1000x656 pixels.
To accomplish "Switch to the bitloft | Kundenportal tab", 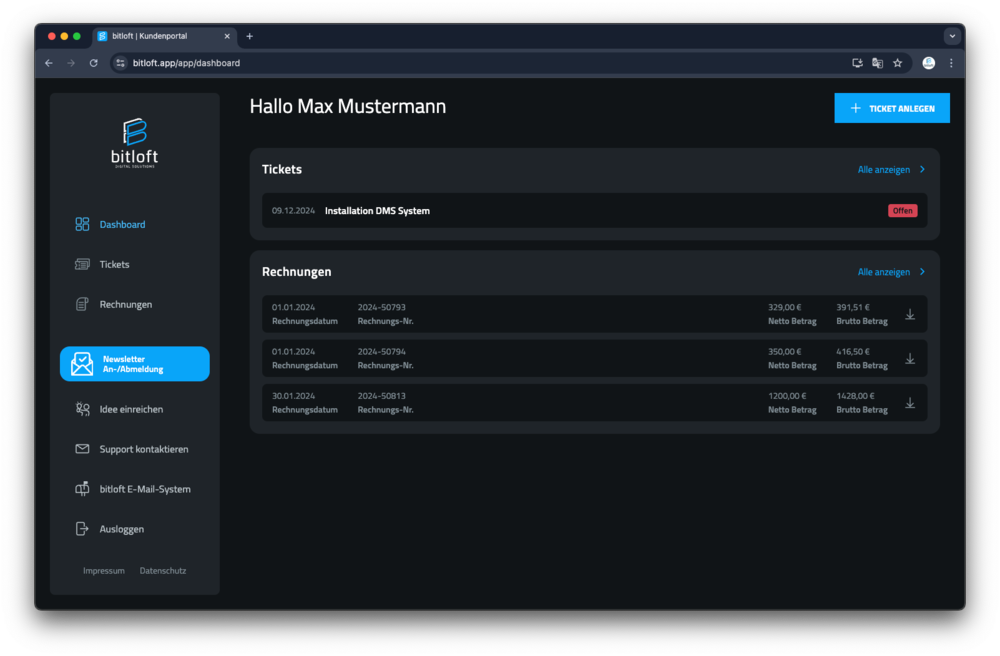I will point(165,36).
